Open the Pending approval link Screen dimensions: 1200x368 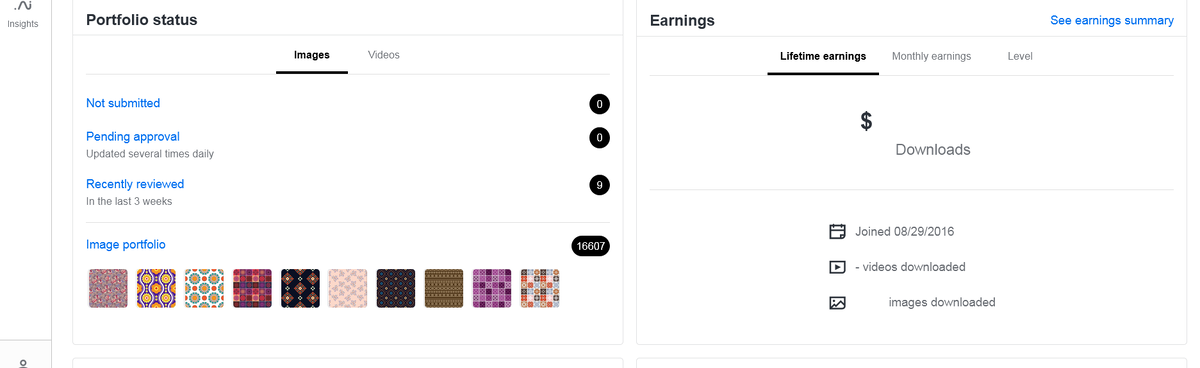coord(133,136)
